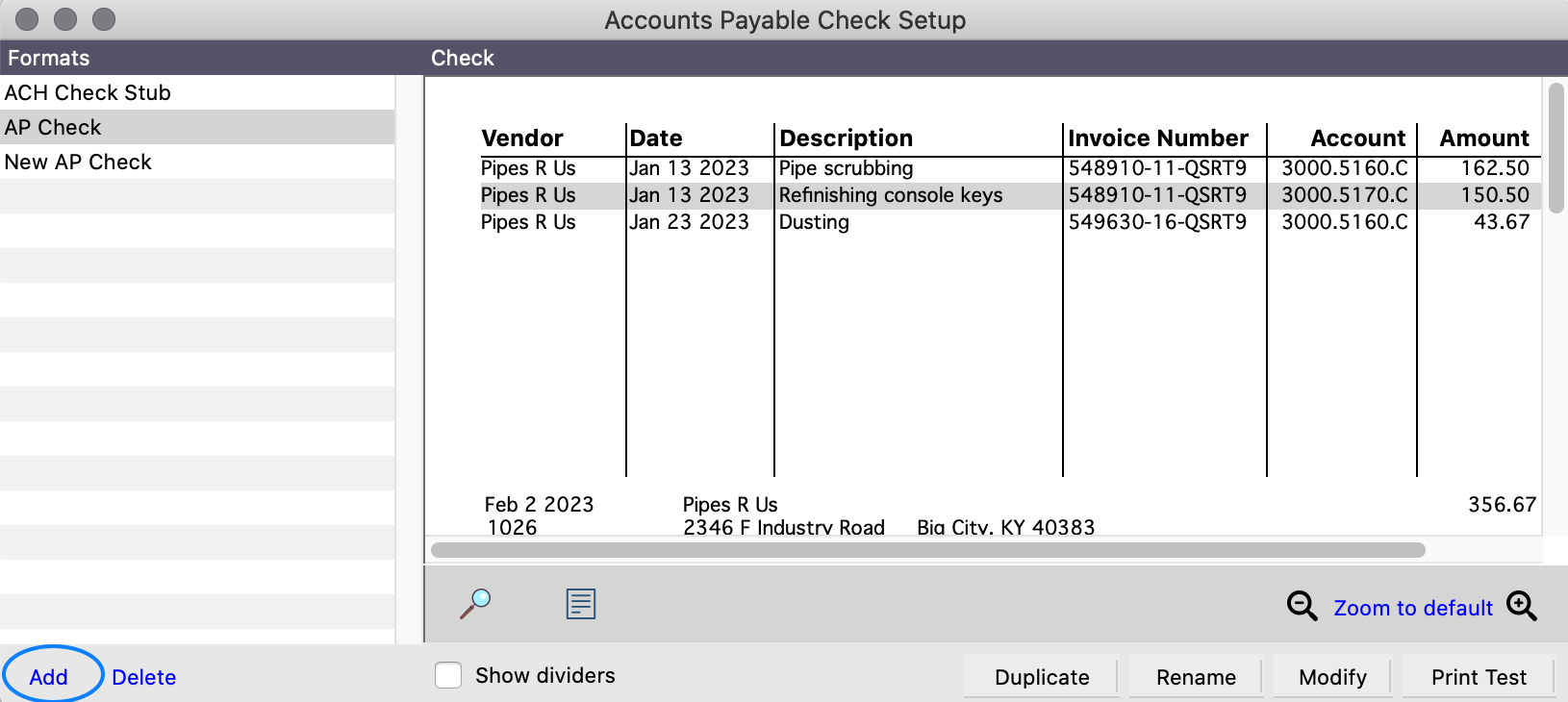Choose the AP Check format
This screenshot has width=1568, height=702.
[x=53, y=127]
